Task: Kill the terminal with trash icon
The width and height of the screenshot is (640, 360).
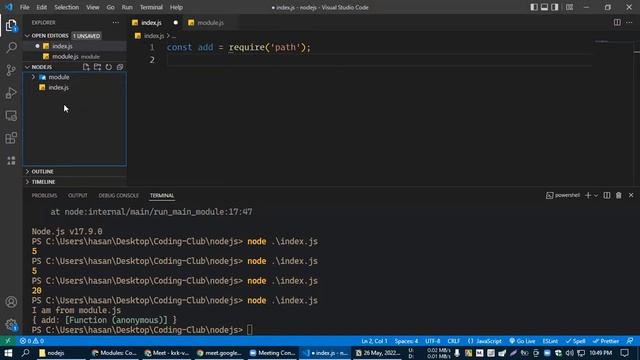Action: click(619, 196)
